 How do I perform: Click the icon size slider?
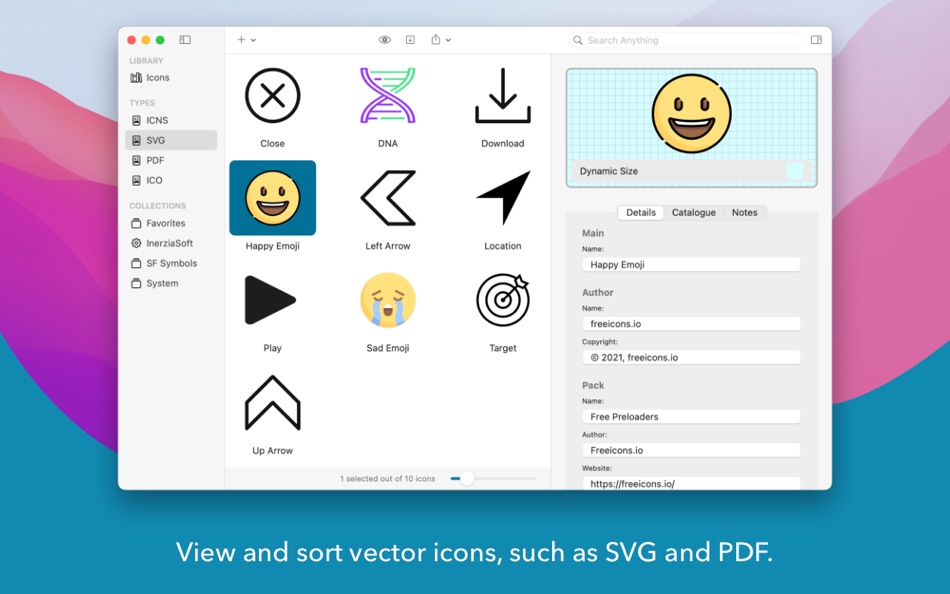[493, 479]
